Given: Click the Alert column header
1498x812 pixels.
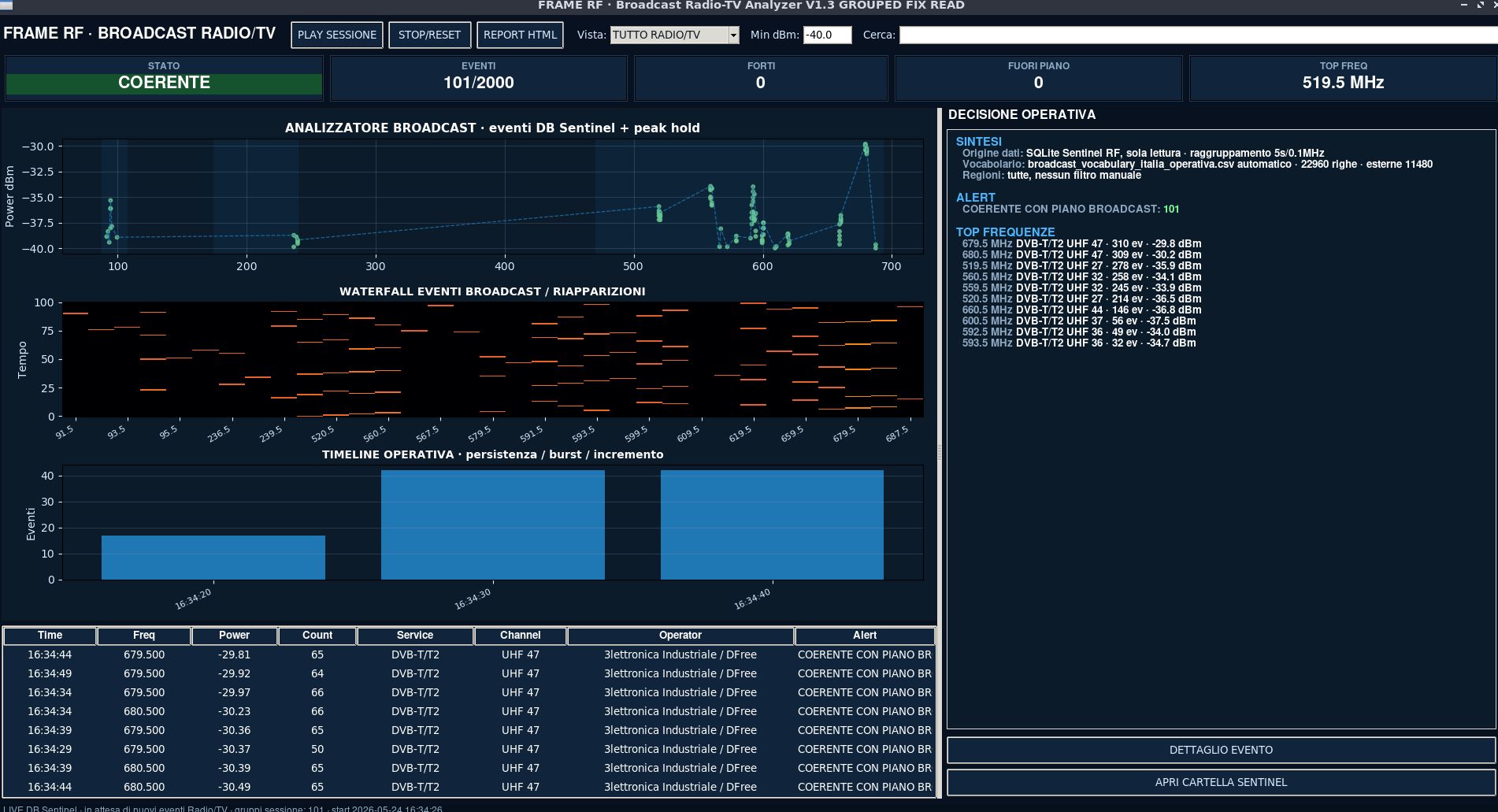Looking at the screenshot, I should [x=865, y=635].
